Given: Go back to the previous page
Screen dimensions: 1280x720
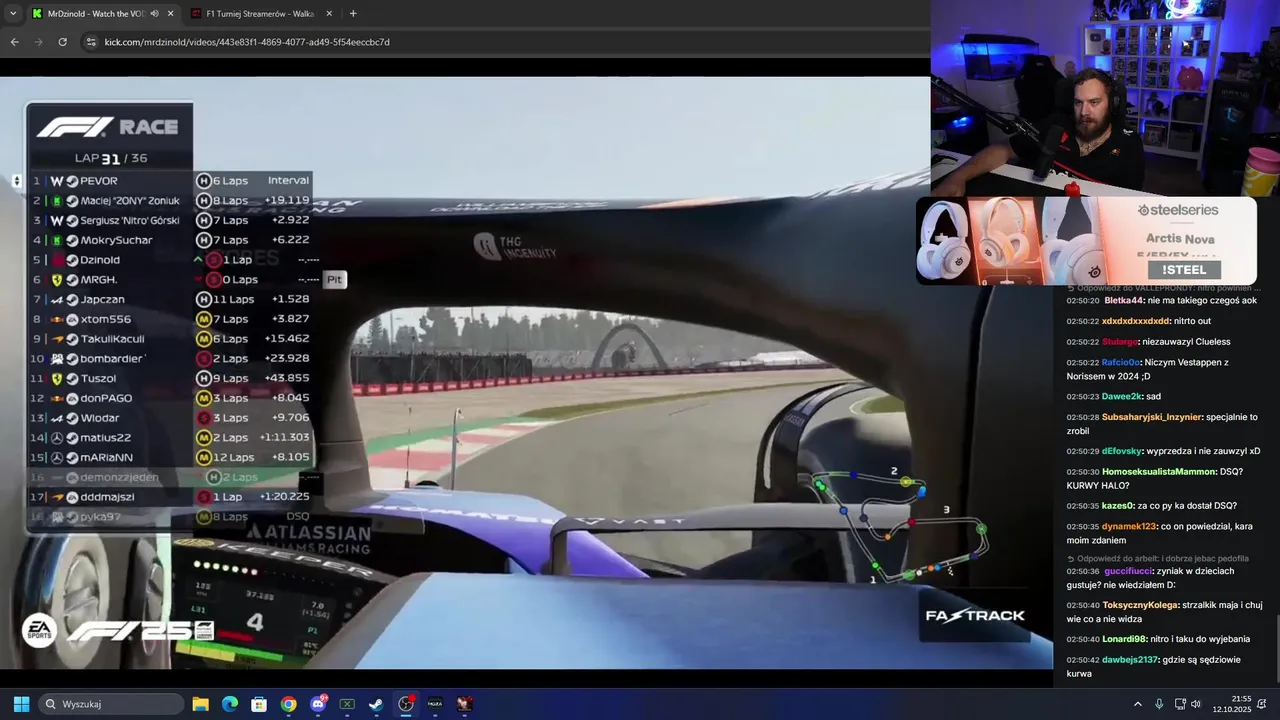Looking at the screenshot, I should [x=14, y=42].
